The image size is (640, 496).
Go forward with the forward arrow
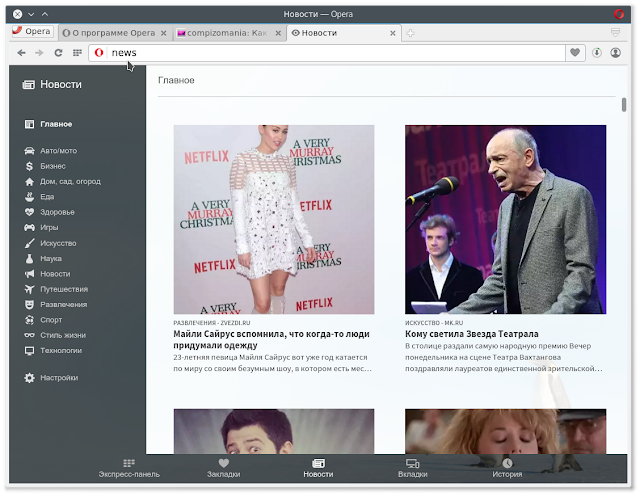pyautogui.click(x=39, y=53)
